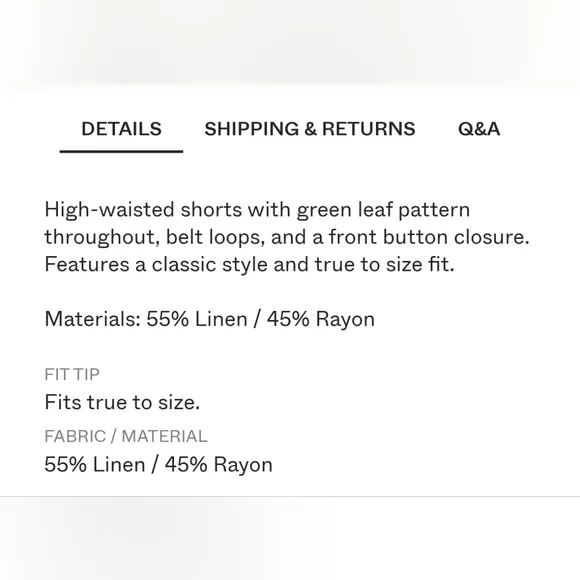This screenshot has width=580, height=580.
Task: Switch to the SHIPPING & RETURNS tab
Action: click(310, 129)
